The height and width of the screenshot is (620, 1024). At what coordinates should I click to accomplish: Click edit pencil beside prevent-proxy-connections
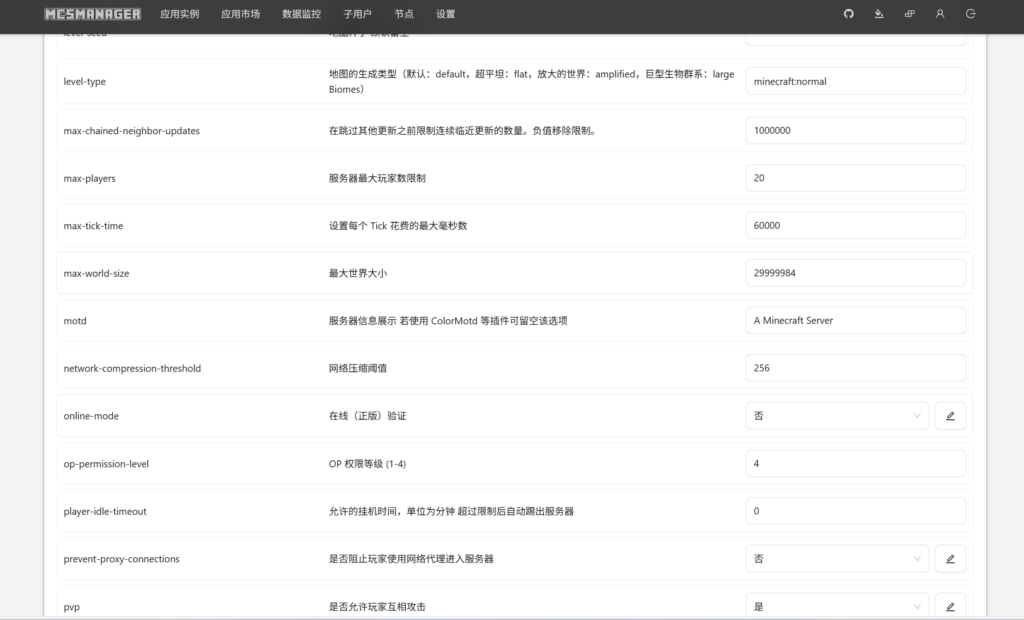coord(950,559)
